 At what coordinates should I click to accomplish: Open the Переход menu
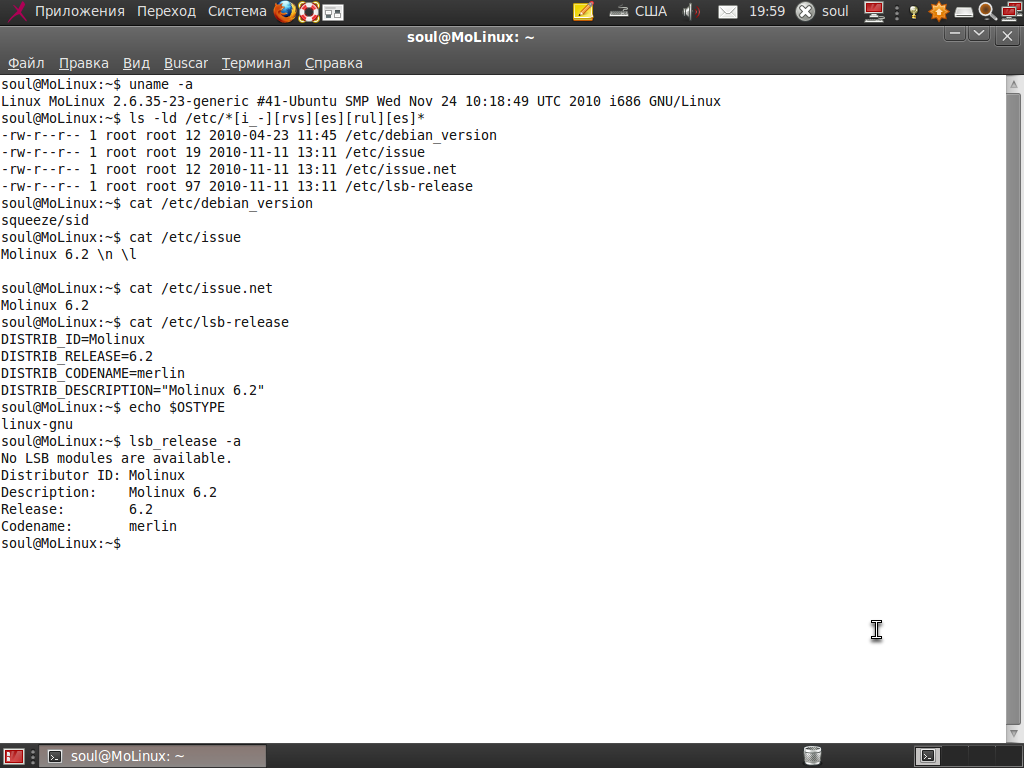coord(166,12)
